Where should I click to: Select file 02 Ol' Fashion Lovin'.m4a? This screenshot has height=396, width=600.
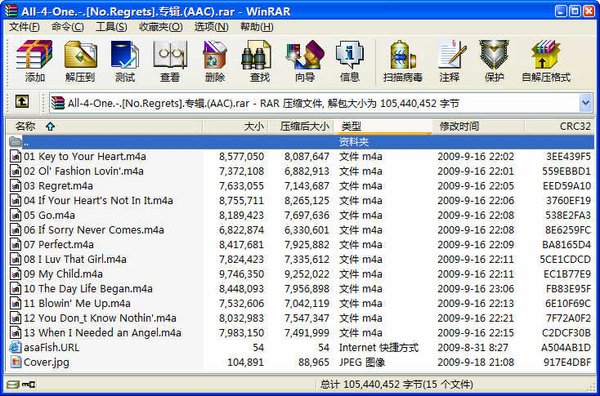point(83,171)
